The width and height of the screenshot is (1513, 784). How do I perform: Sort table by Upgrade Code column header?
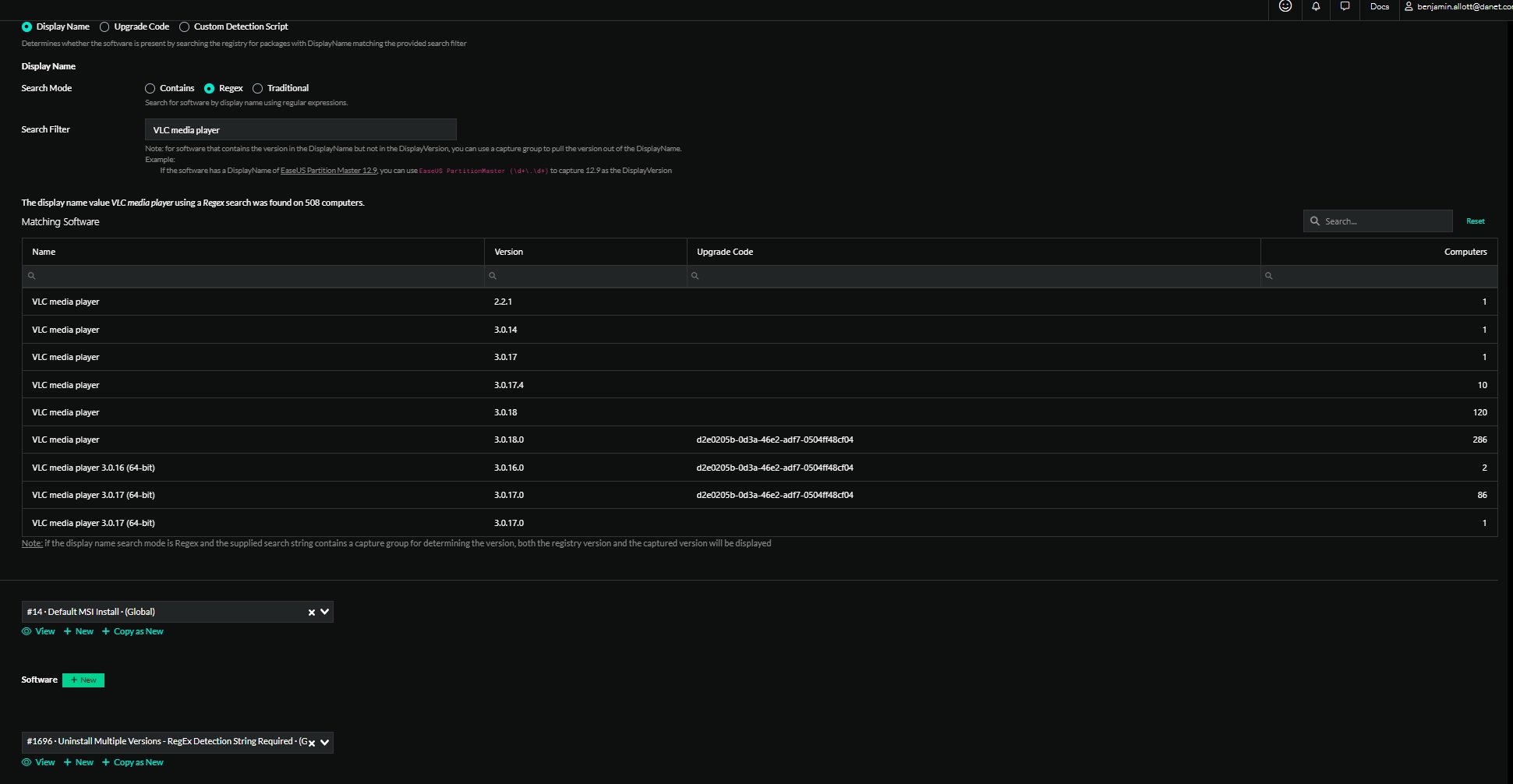coord(973,252)
